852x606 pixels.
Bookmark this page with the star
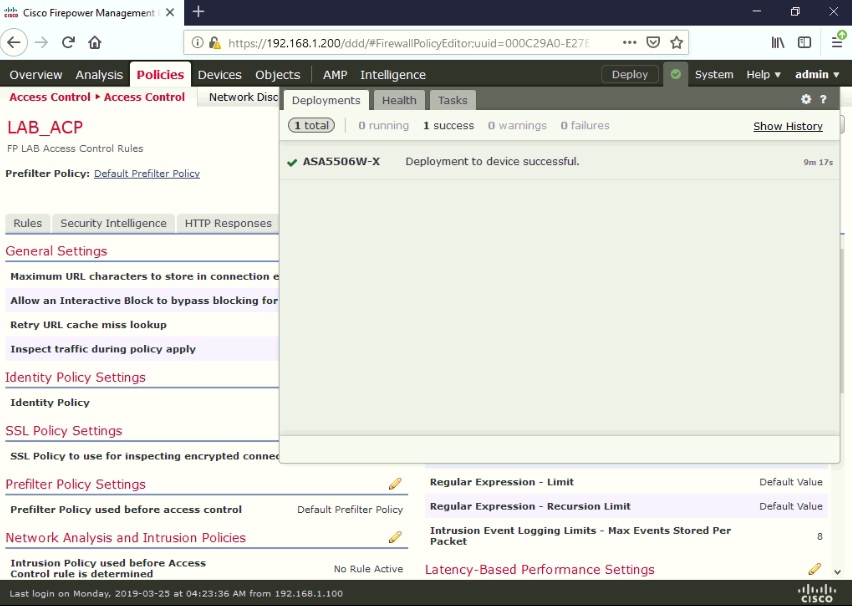676,43
